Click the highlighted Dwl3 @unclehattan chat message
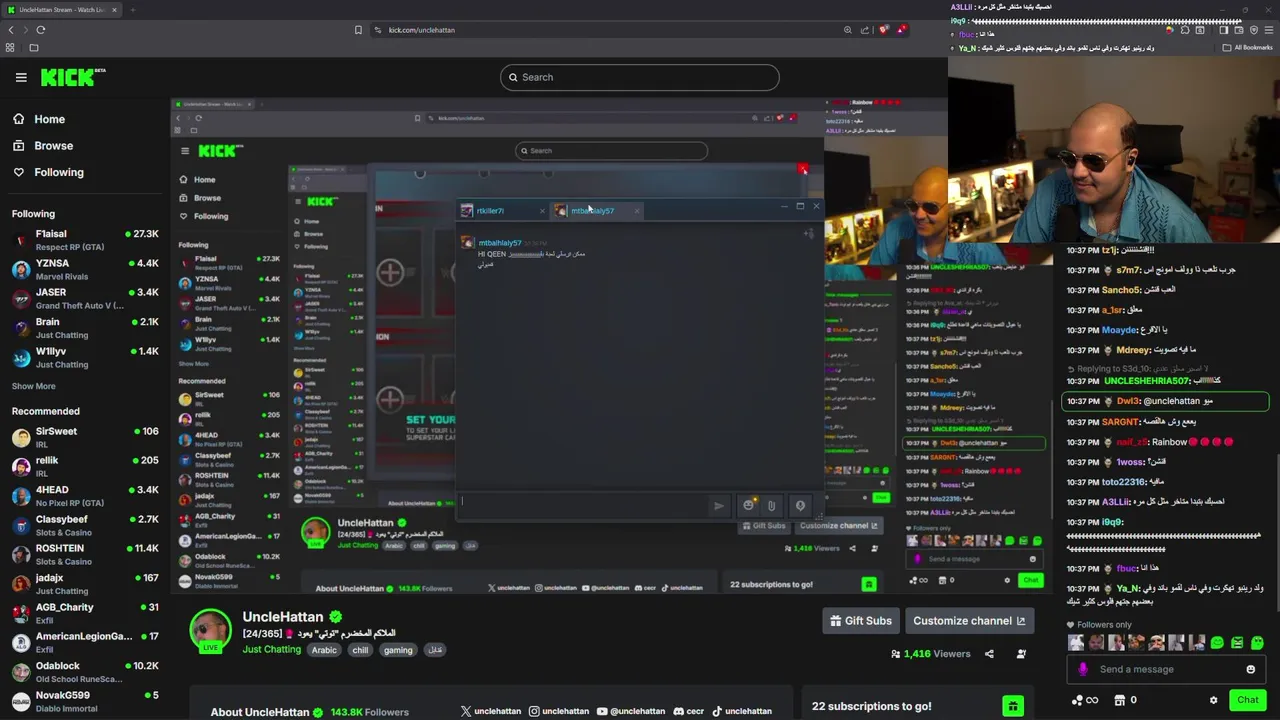 [1166, 401]
